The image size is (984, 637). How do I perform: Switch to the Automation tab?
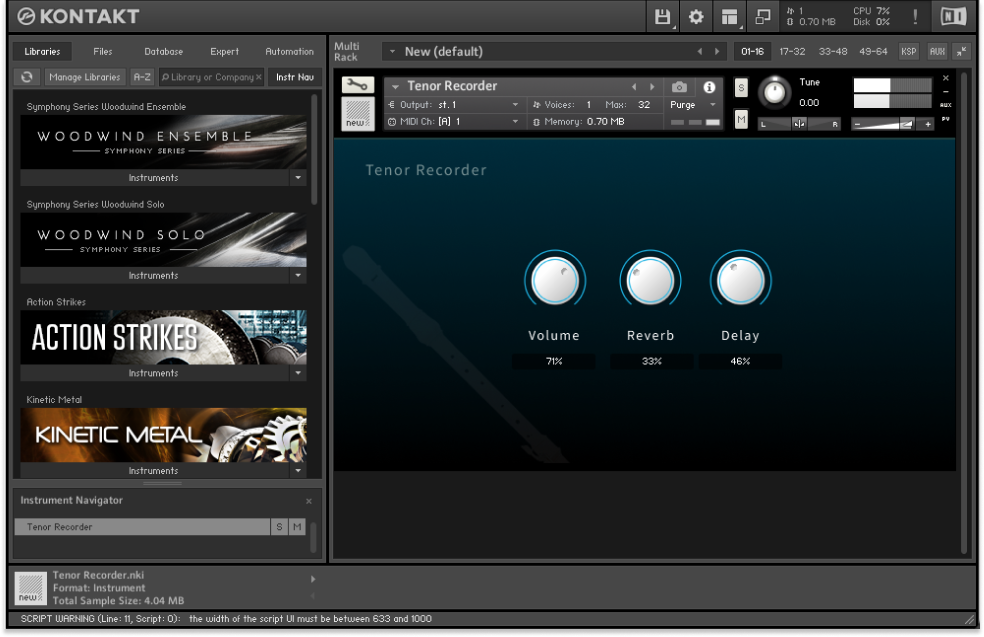[x=289, y=52]
